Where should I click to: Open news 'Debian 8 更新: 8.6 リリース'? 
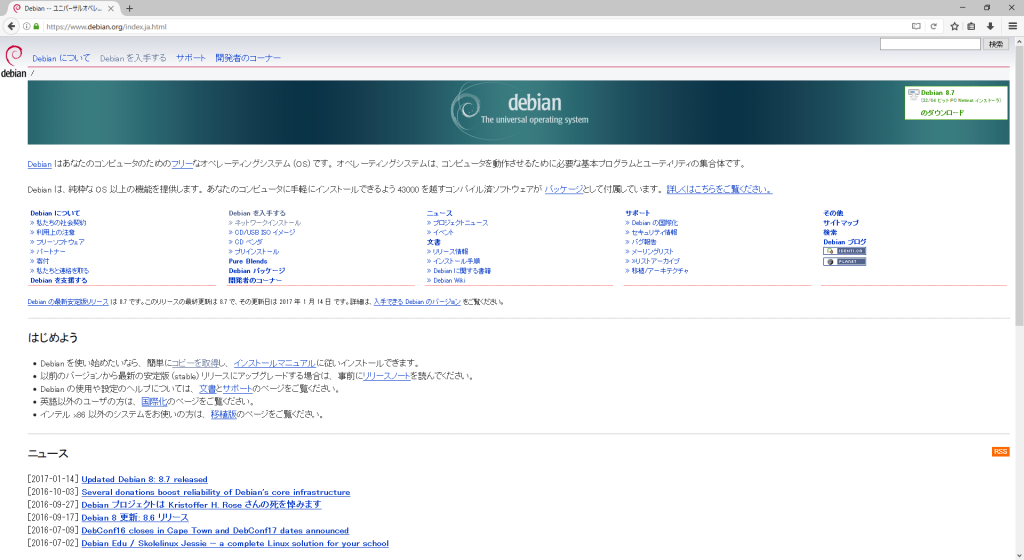[x=135, y=518]
